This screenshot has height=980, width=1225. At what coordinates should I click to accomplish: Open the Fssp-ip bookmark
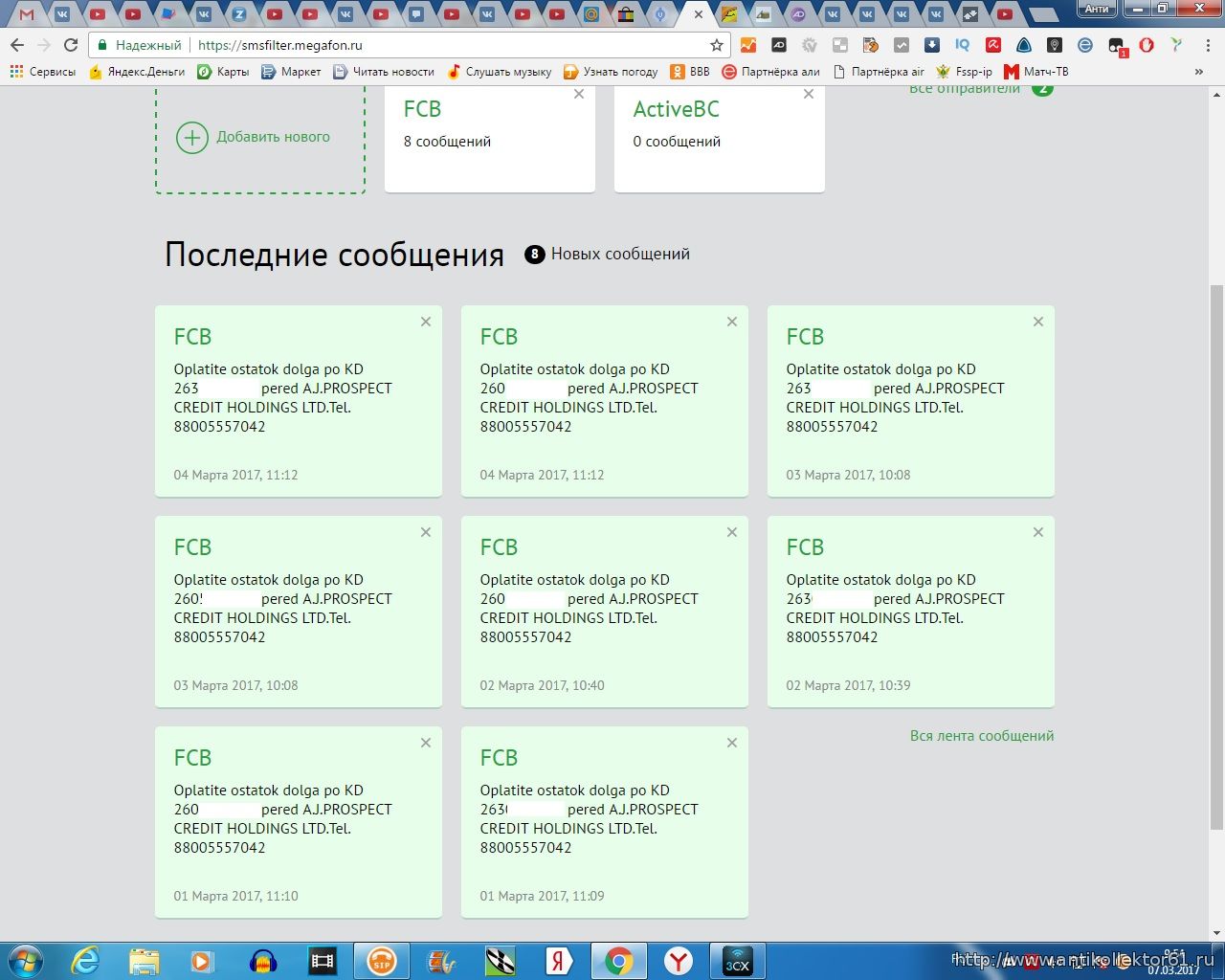coord(964,72)
